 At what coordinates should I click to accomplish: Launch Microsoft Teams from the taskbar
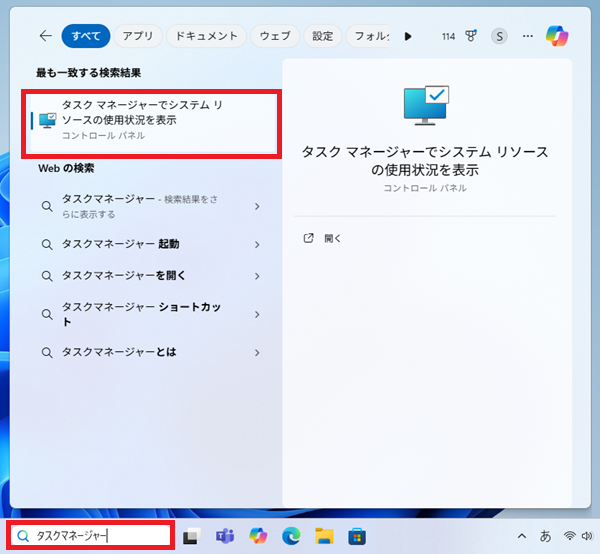coord(225,536)
